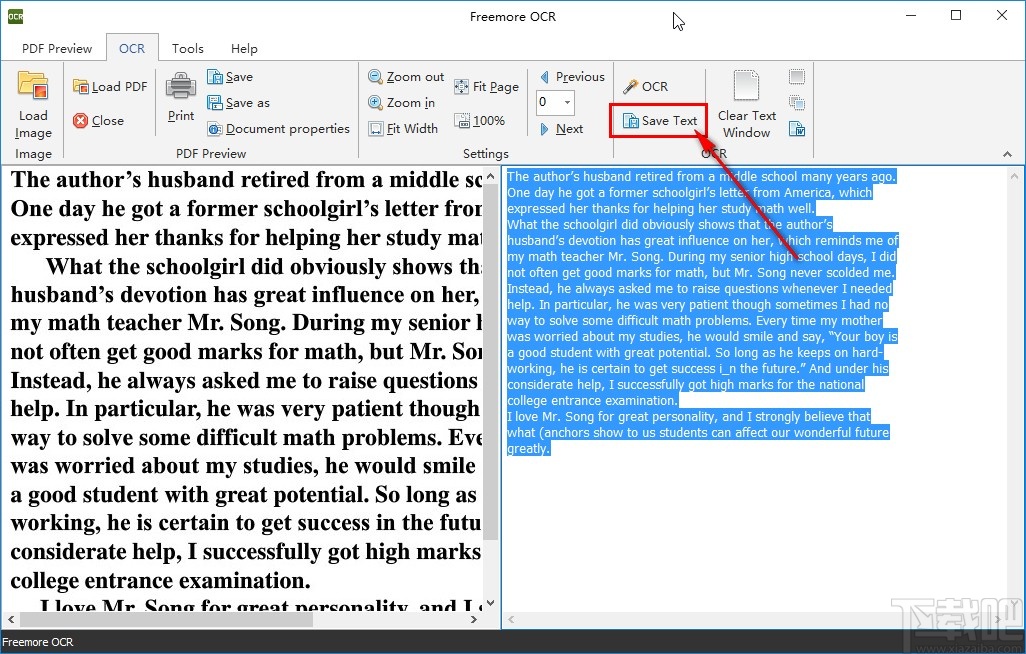This screenshot has height=654, width=1026.
Task: Go to the Next page
Action: [x=566, y=128]
